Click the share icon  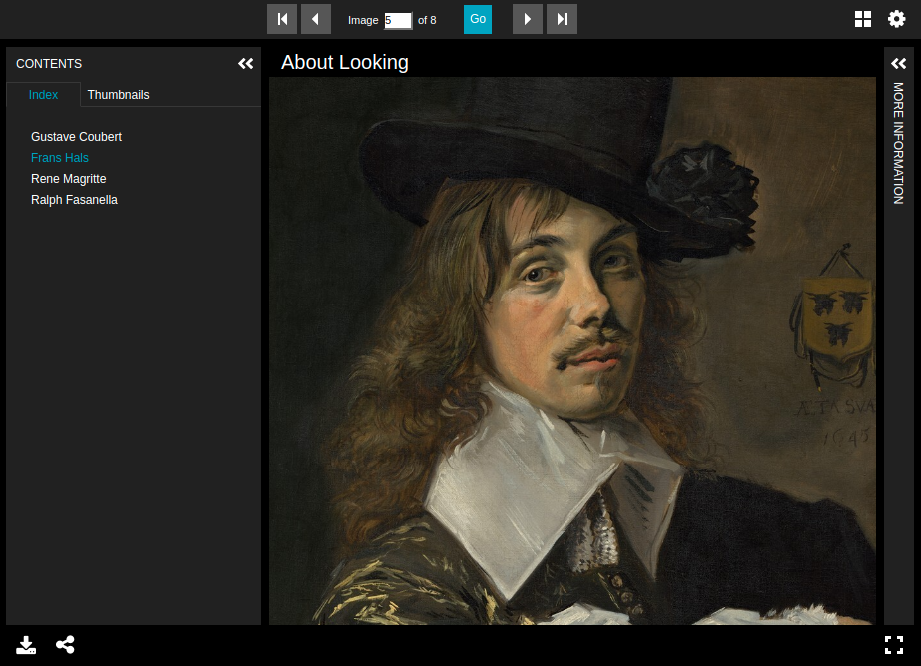tap(65, 645)
